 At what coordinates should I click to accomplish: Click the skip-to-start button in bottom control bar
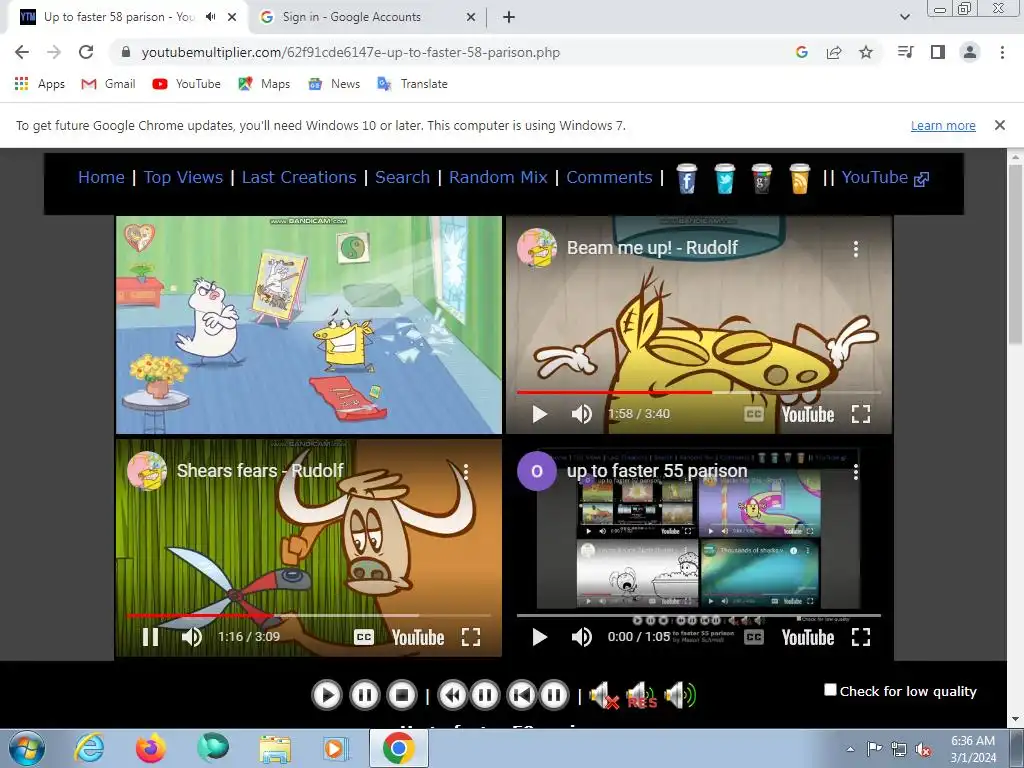[521, 695]
